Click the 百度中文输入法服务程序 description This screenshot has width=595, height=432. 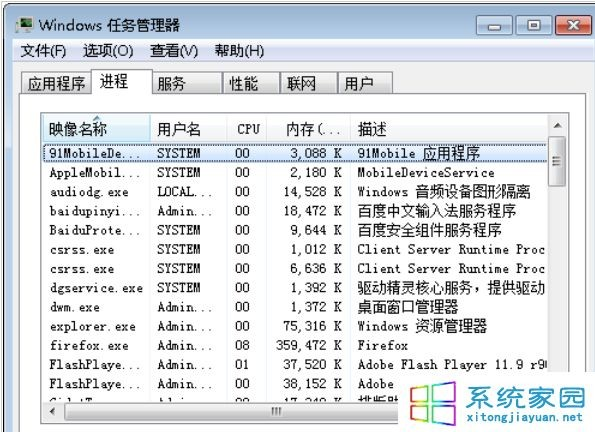click(437, 211)
